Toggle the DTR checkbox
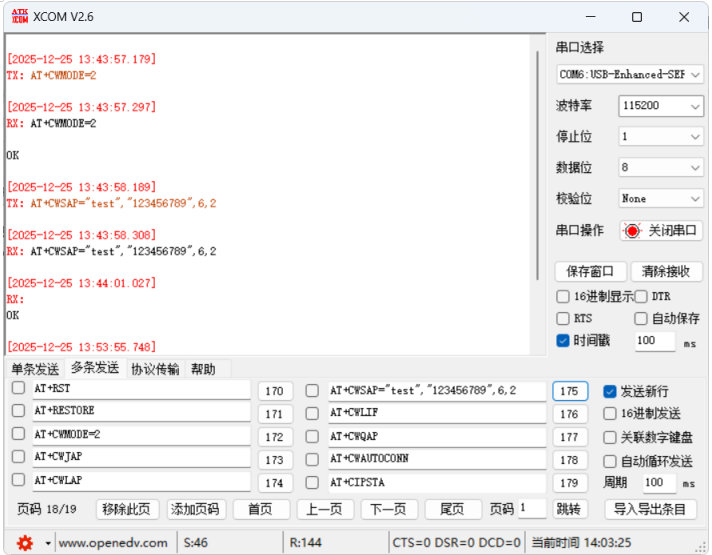712x555 pixels. (641, 297)
